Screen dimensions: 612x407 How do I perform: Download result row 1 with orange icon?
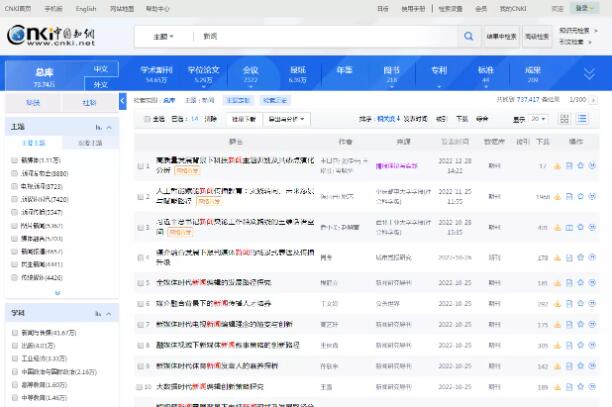[557, 166]
